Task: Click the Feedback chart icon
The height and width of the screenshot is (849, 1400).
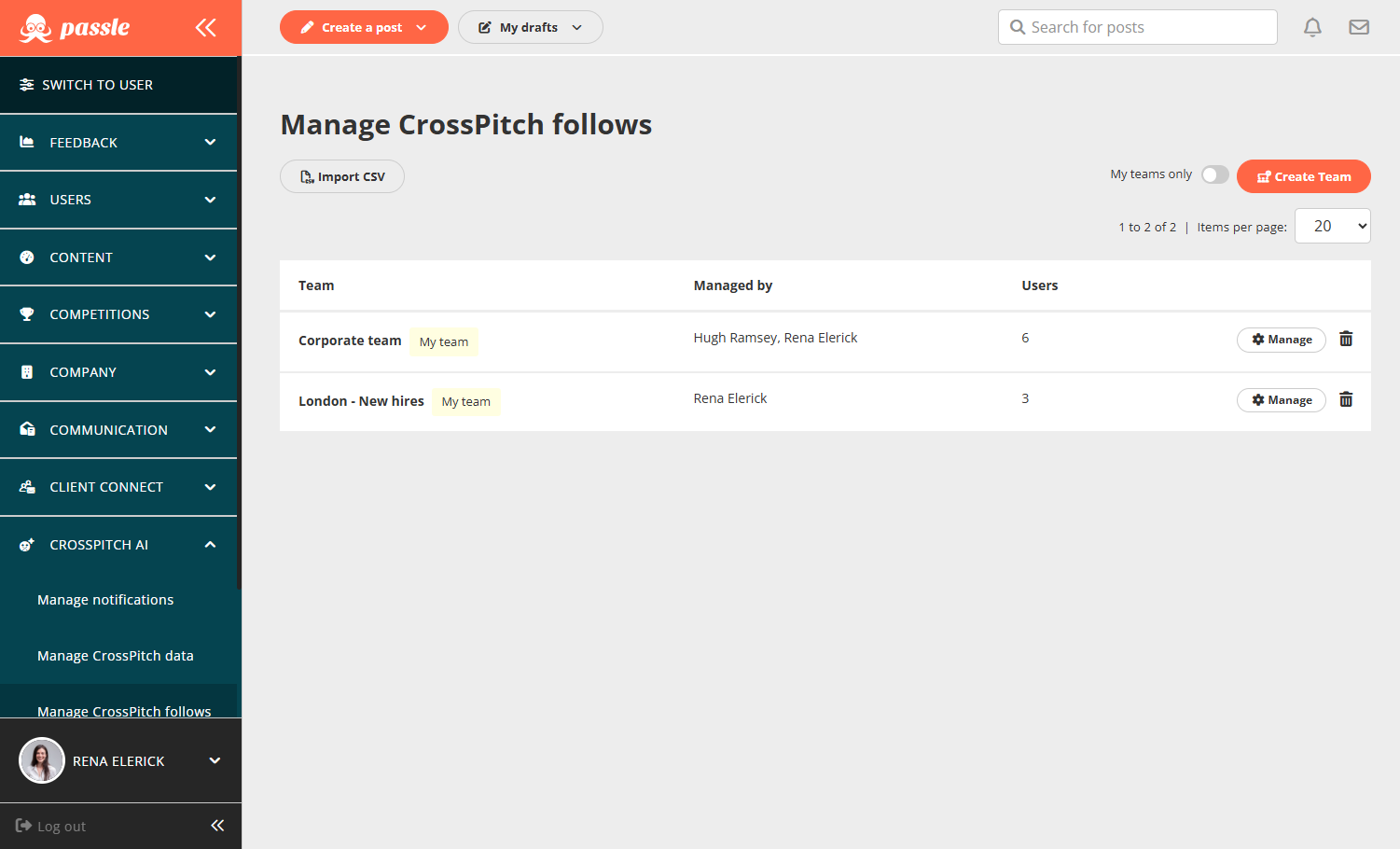Action: tap(27, 142)
